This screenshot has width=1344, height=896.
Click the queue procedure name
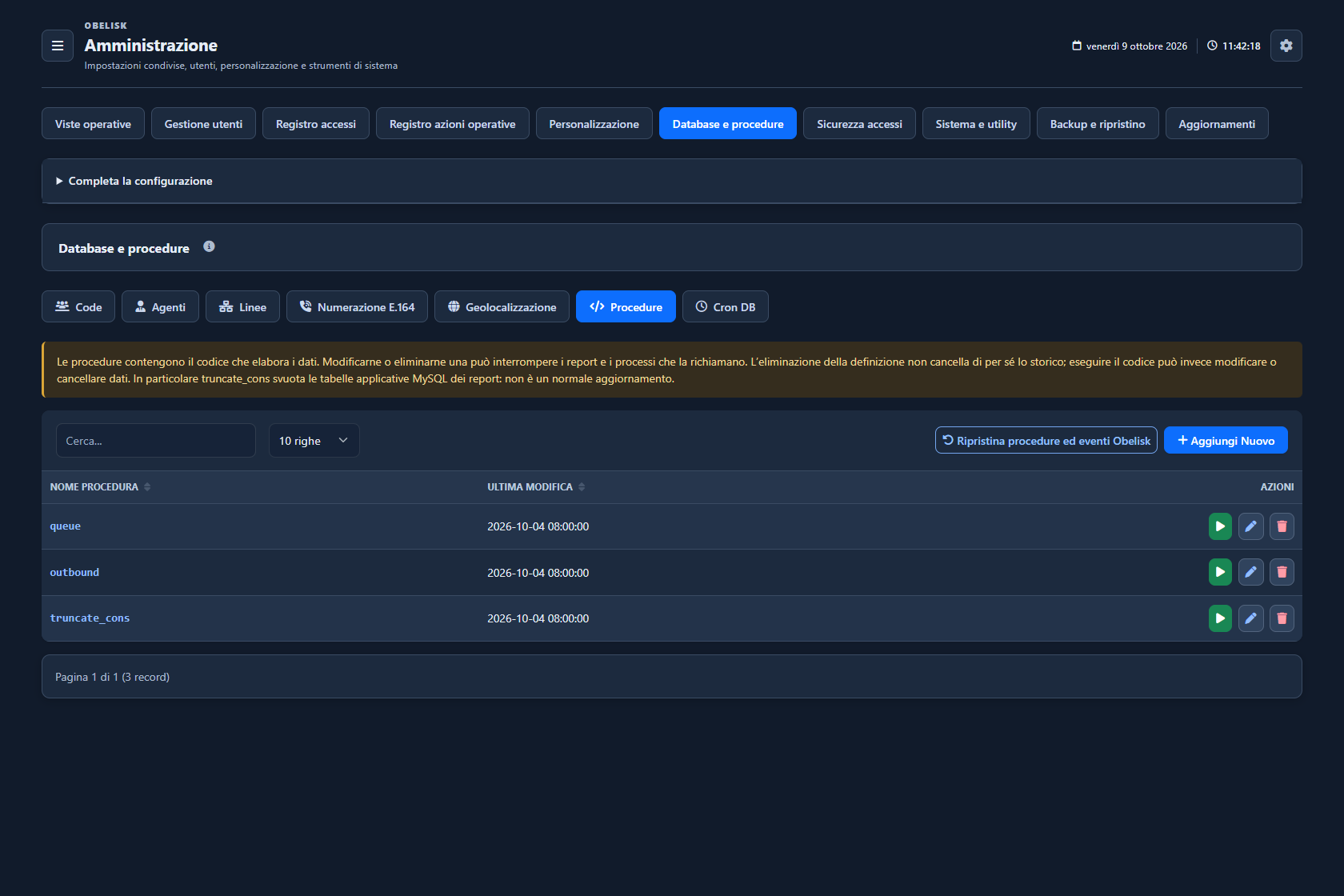click(66, 526)
